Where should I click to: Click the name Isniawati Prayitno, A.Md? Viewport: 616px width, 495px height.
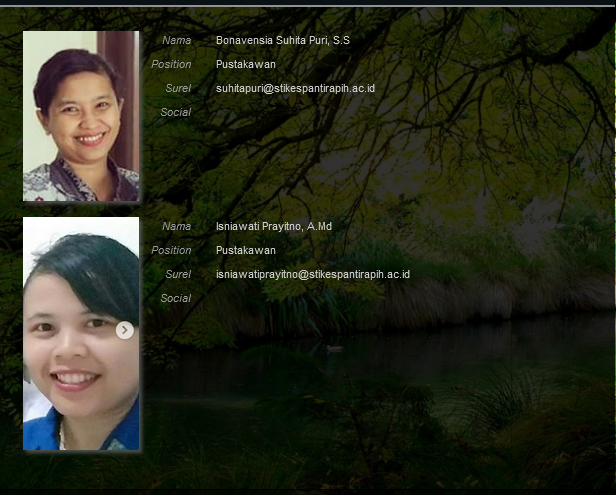coord(273,227)
